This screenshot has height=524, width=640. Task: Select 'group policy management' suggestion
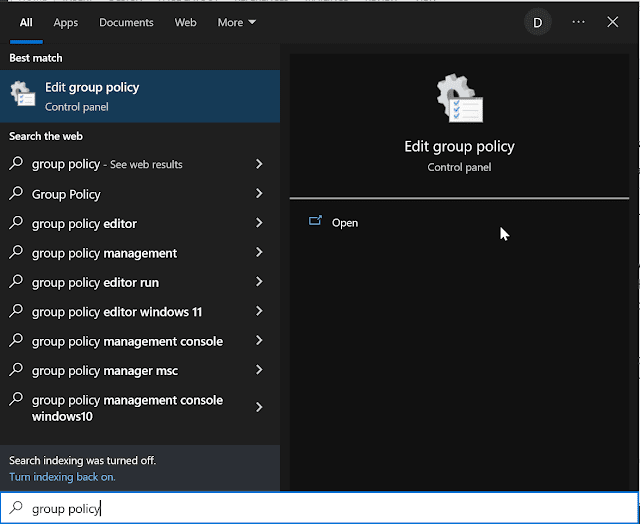coord(140,253)
